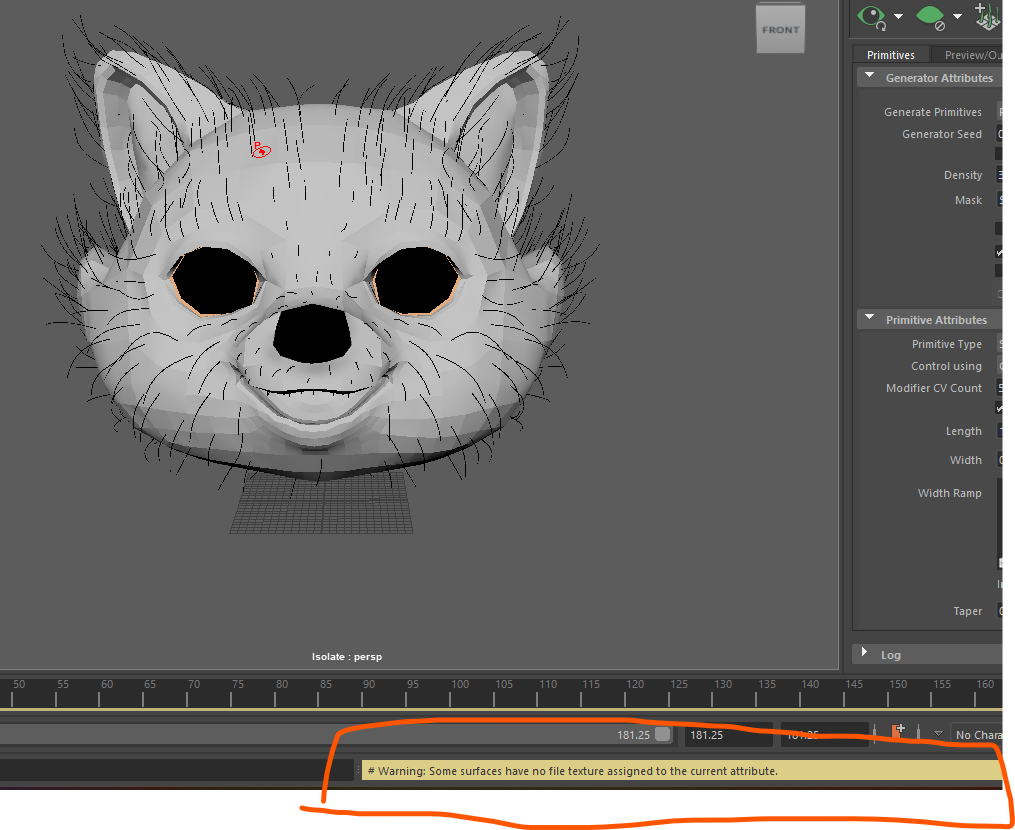This screenshot has height=830, width=1015.
Task: Collapse the Generator Attributes section
Action: pyautogui.click(x=869, y=77)
